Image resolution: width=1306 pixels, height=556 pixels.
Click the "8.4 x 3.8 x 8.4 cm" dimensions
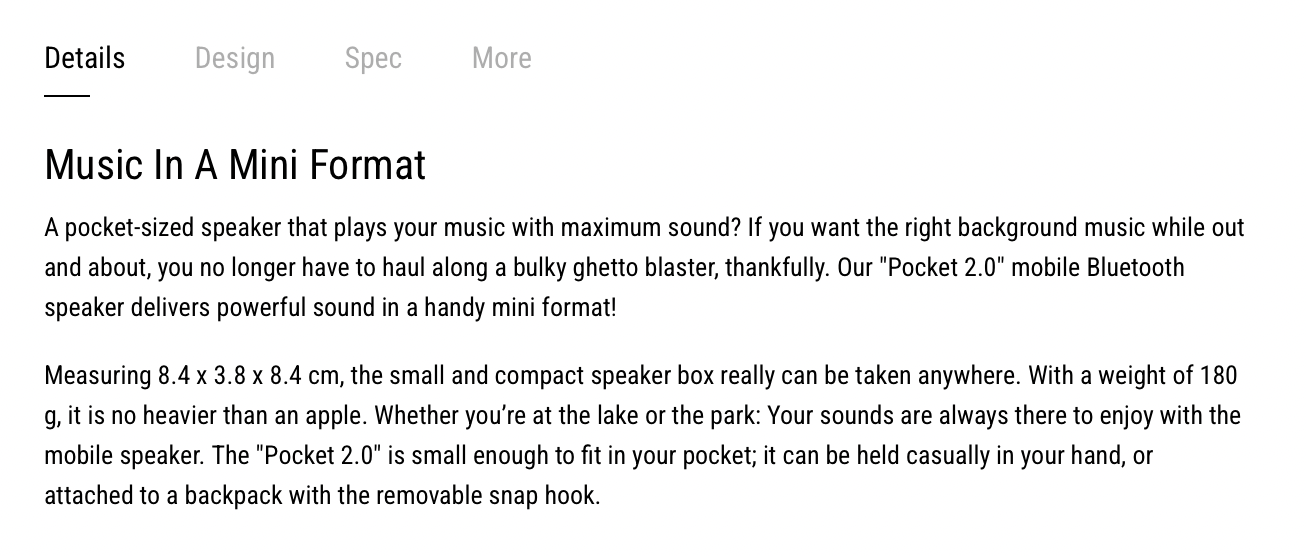pyautogui.click(x=250, y=376)
